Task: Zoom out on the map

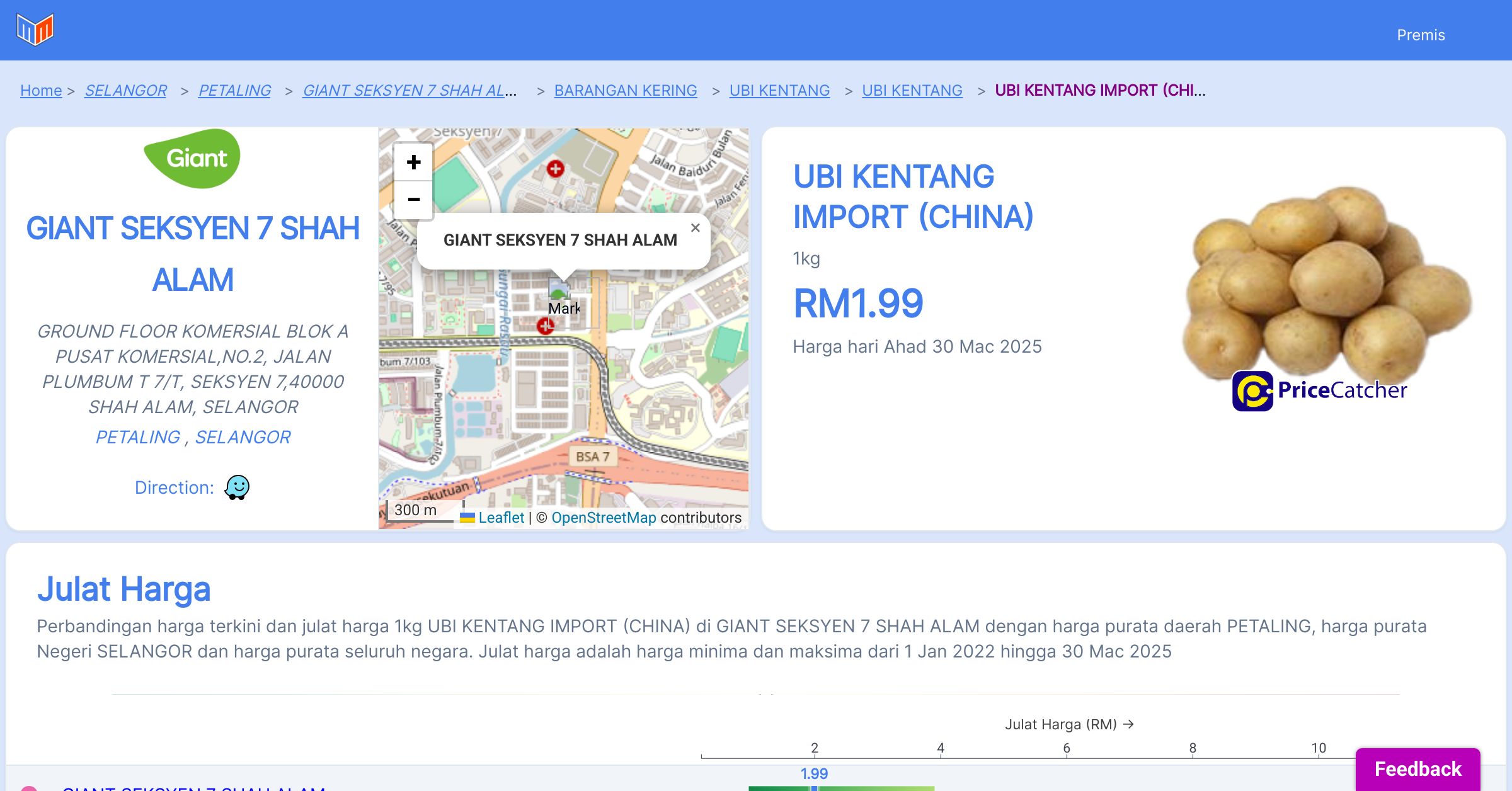Action: click(x=413, y=200)
